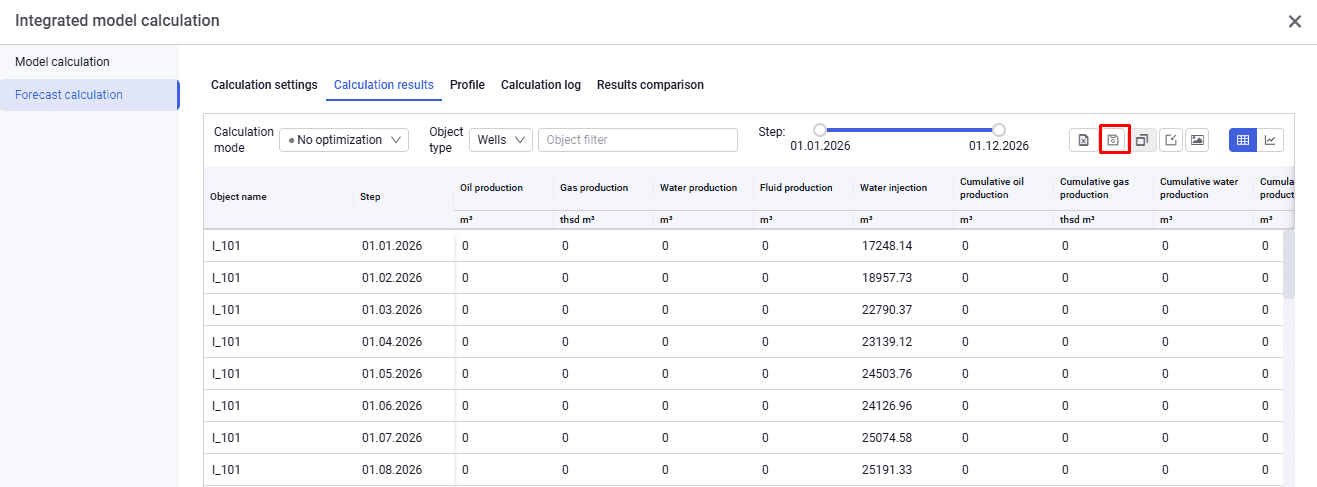The height and width of the screenshot is (487, 1317).
Task: Click the water injection value 22790.37
Action: 887,310
